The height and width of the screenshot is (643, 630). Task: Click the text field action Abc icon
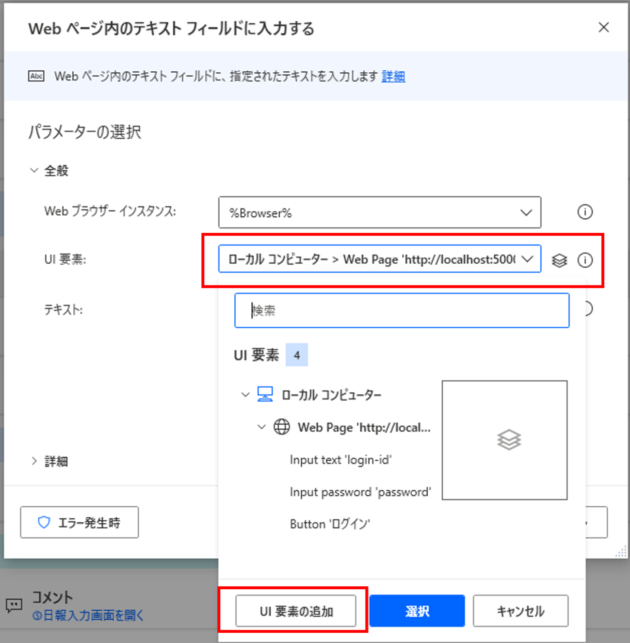coord(36,76)
